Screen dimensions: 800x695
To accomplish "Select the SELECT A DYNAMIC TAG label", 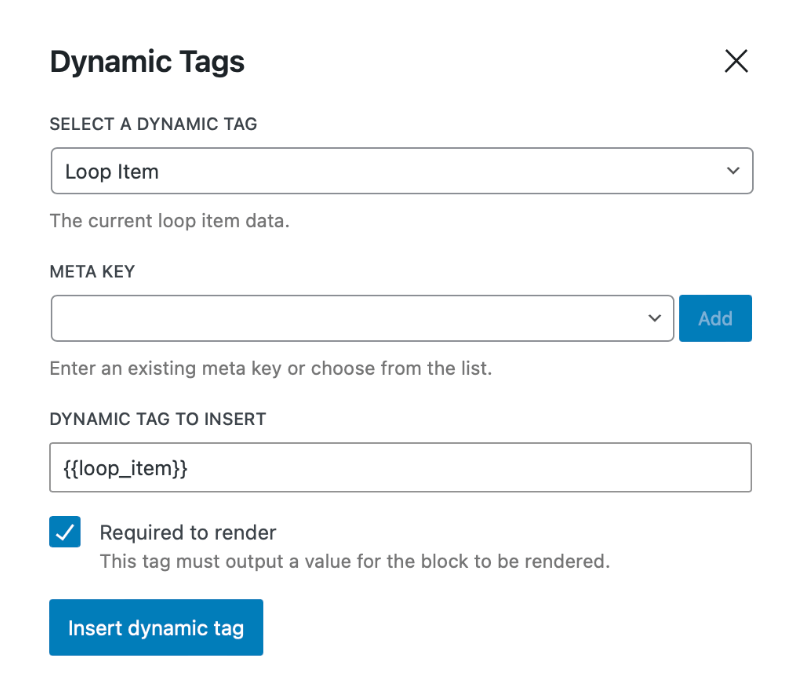I will point(153,124).
